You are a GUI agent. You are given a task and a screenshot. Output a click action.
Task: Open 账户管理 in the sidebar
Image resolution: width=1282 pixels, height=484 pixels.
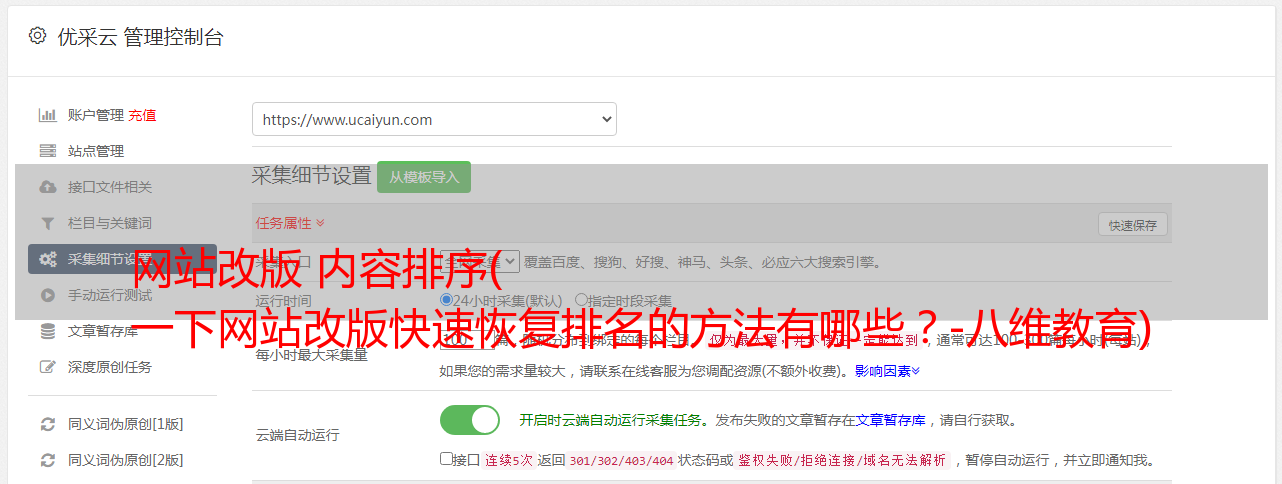(95, 115)
